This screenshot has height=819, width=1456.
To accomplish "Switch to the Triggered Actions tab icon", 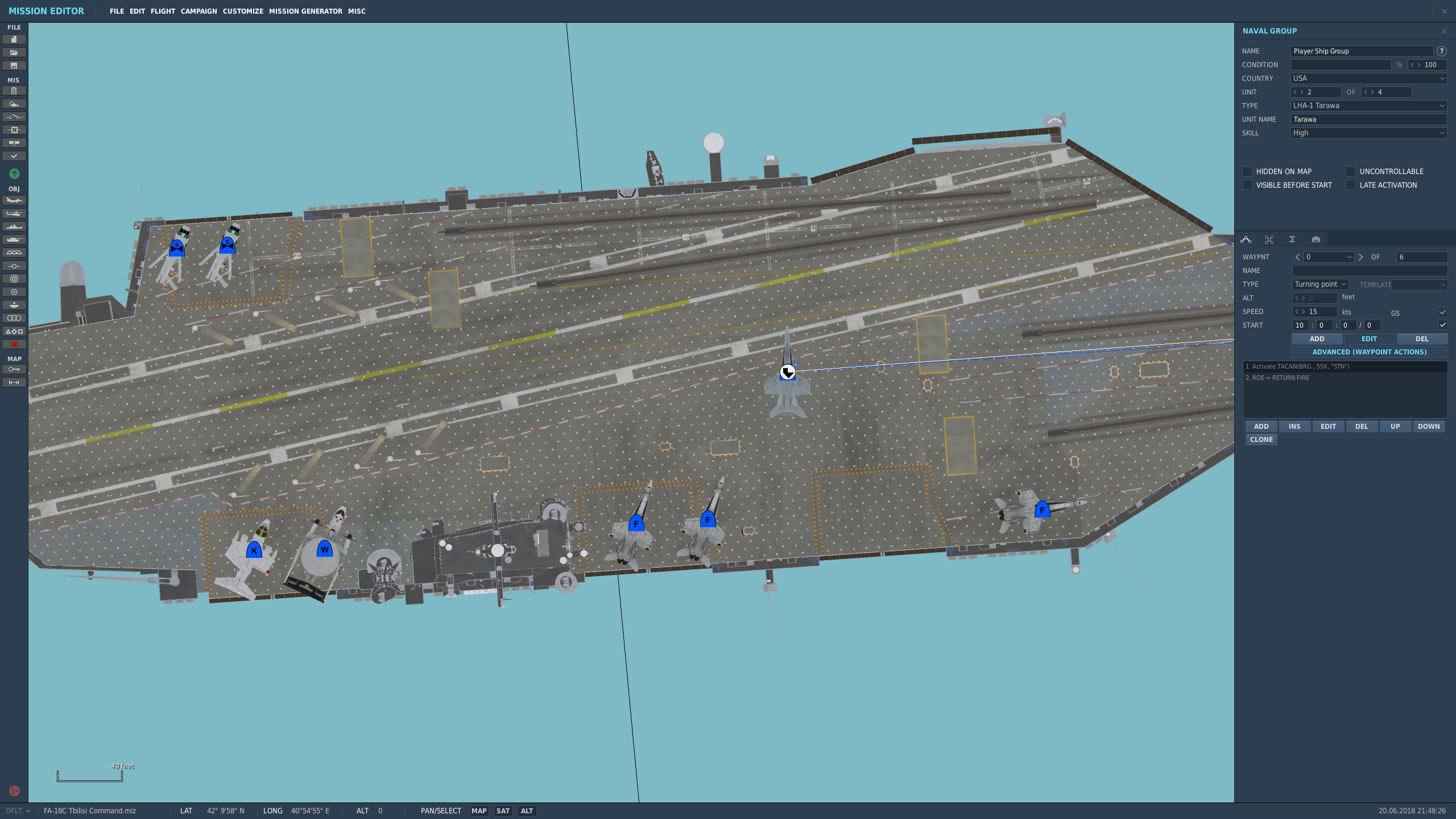I will tap(1269, 239).
